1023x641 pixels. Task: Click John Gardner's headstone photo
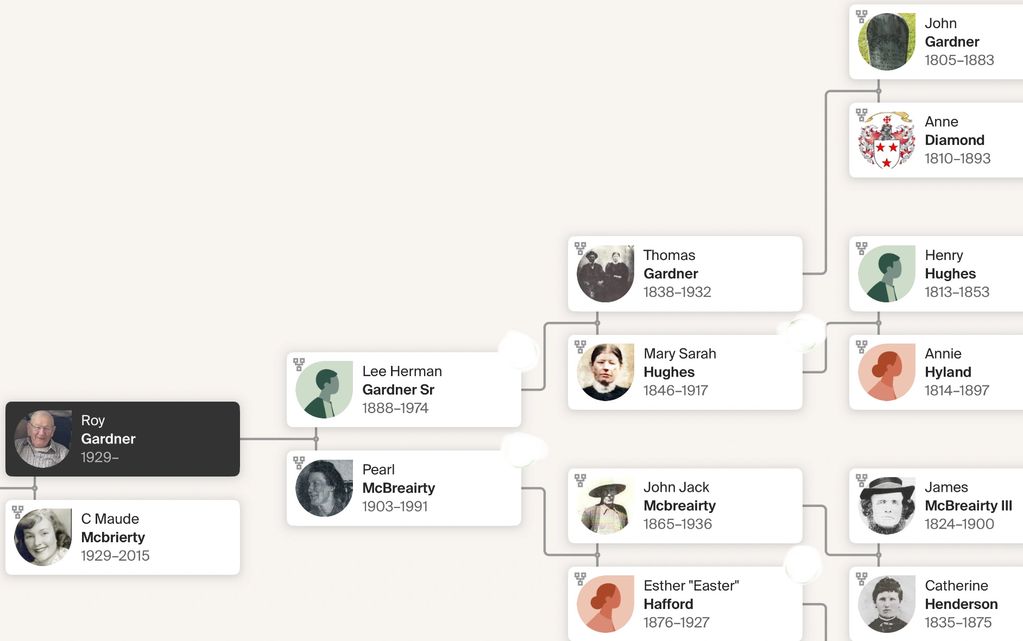[887, 42]
